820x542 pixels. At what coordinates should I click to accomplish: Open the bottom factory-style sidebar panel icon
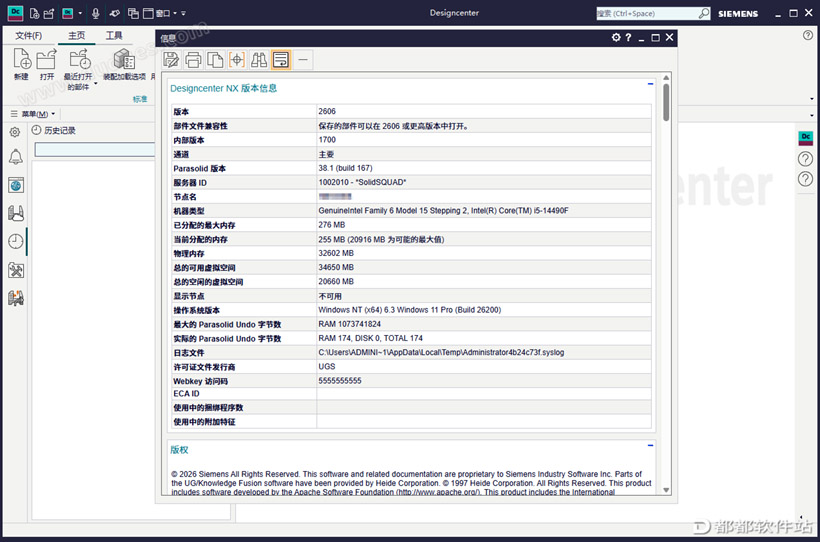point(16,298)
